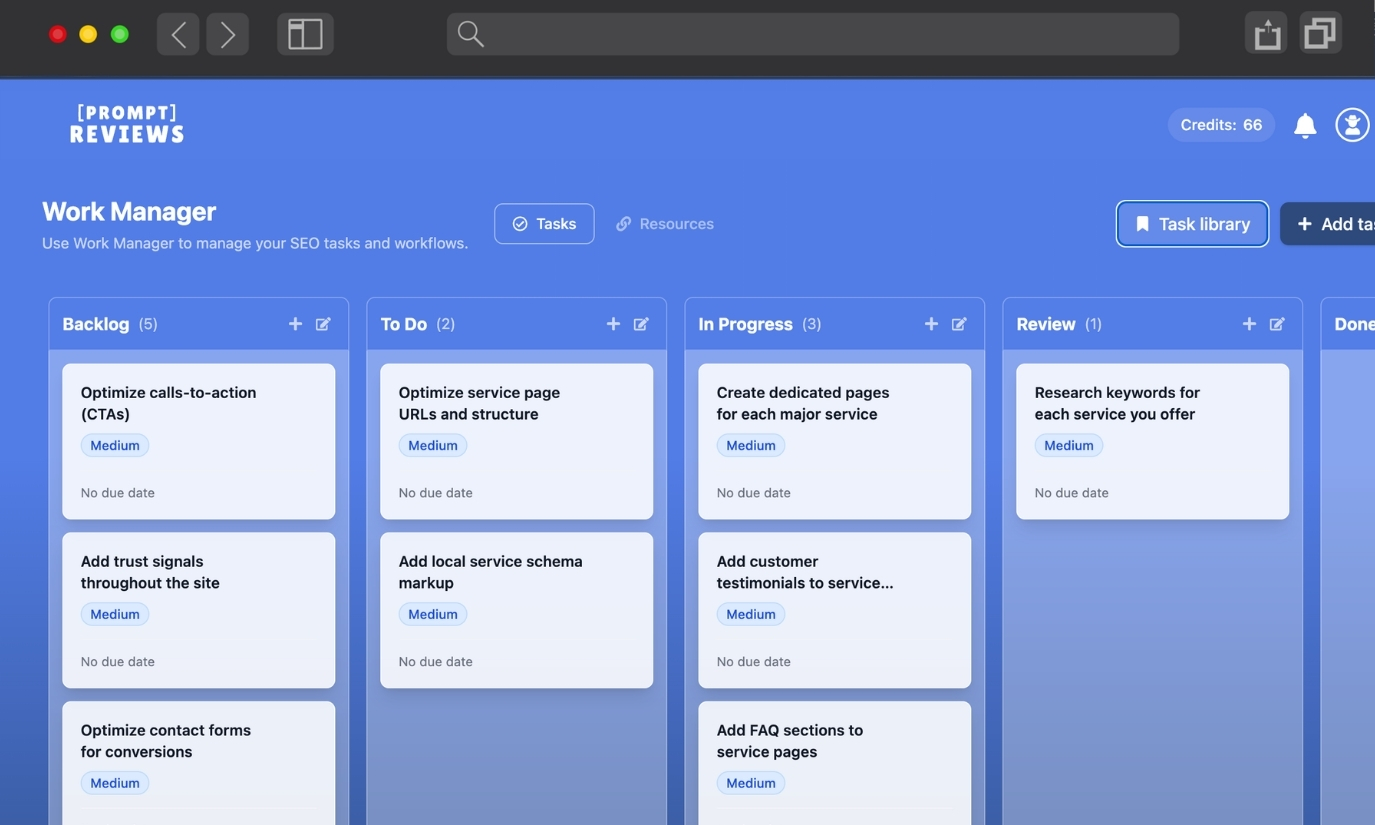The image size is (1375, 825).
Task: Open the Task library
Action: (x=1192, y=224)
